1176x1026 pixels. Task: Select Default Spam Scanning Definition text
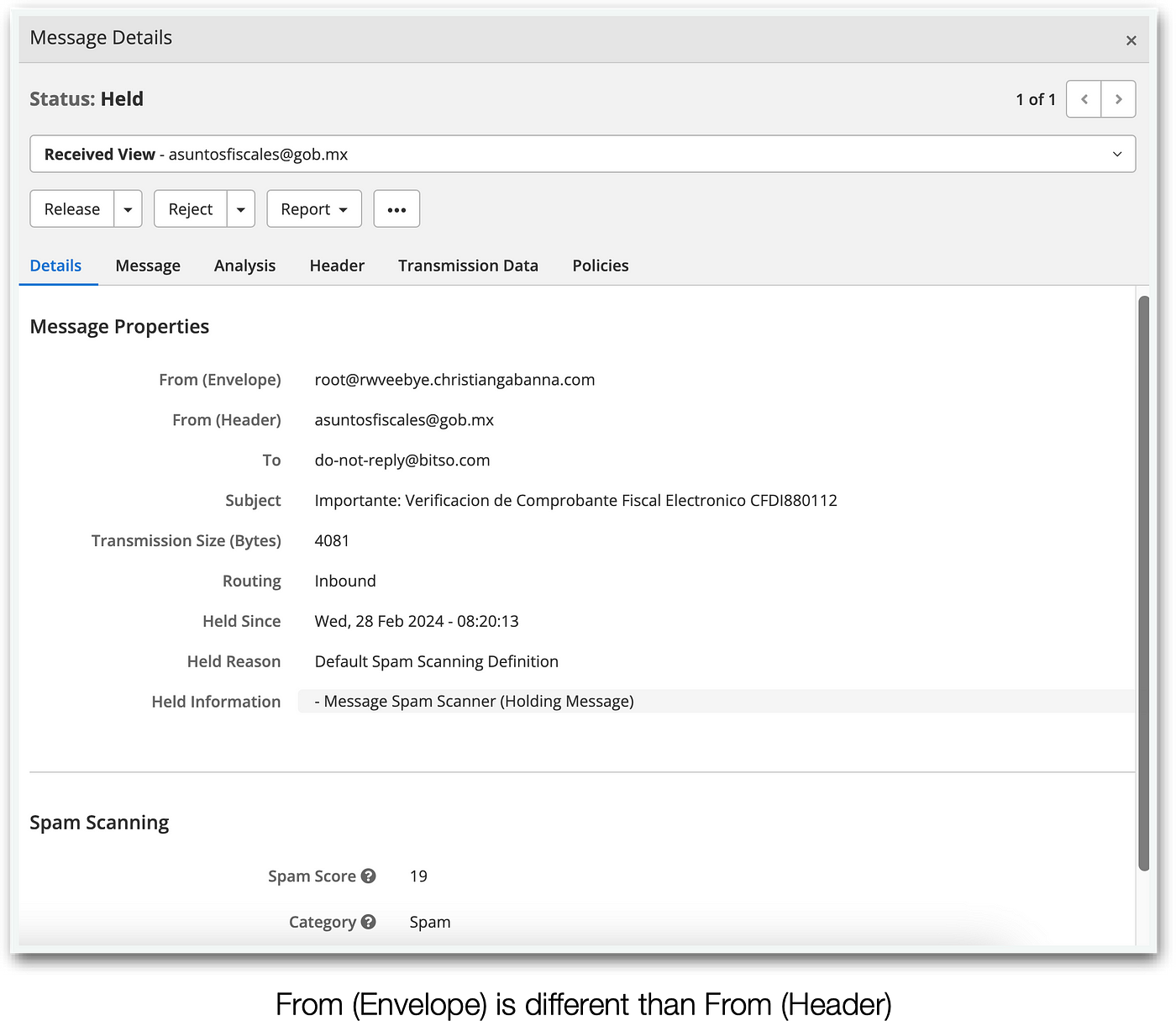436,662
